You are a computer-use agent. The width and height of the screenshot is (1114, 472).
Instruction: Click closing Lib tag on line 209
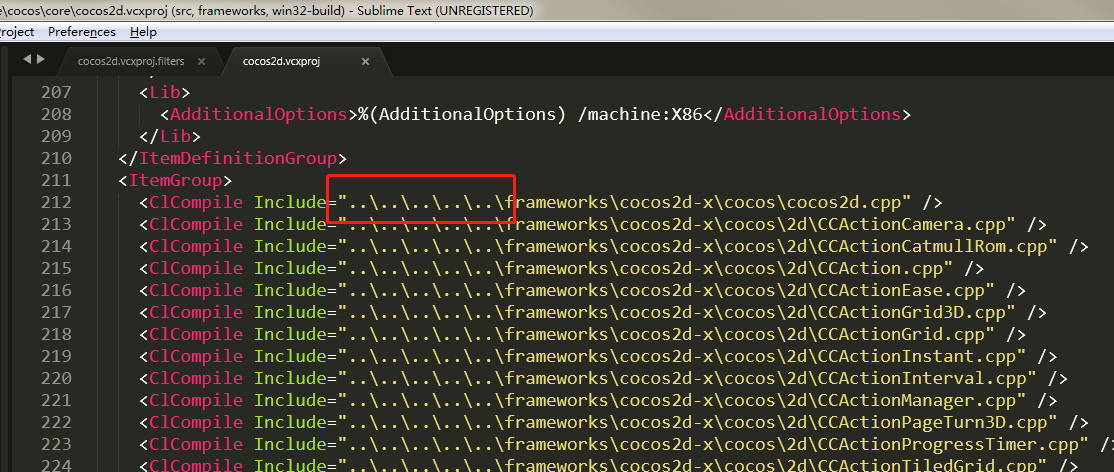point(171,136)
